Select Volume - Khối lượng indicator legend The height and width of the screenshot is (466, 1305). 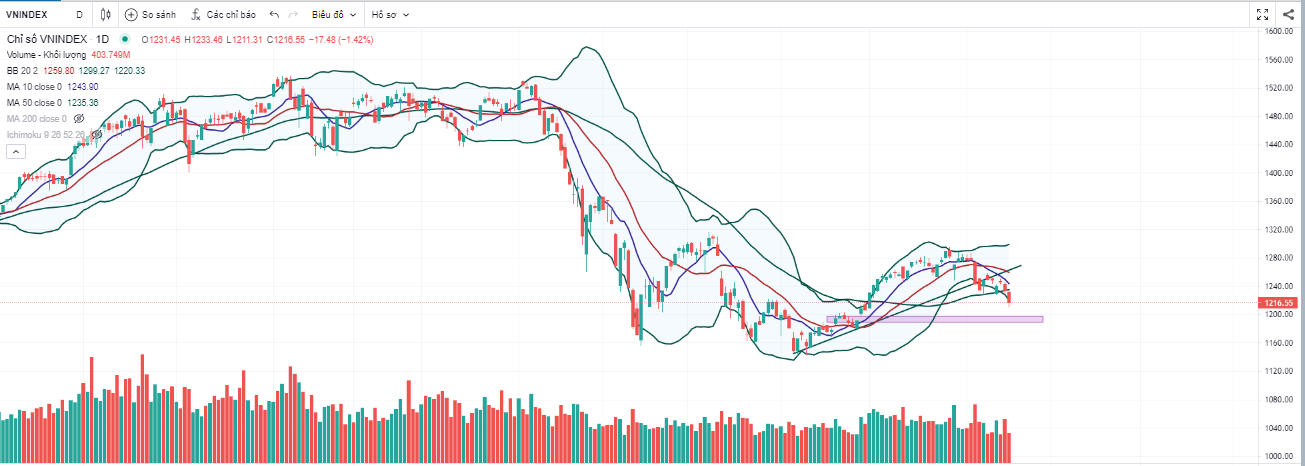47,55
